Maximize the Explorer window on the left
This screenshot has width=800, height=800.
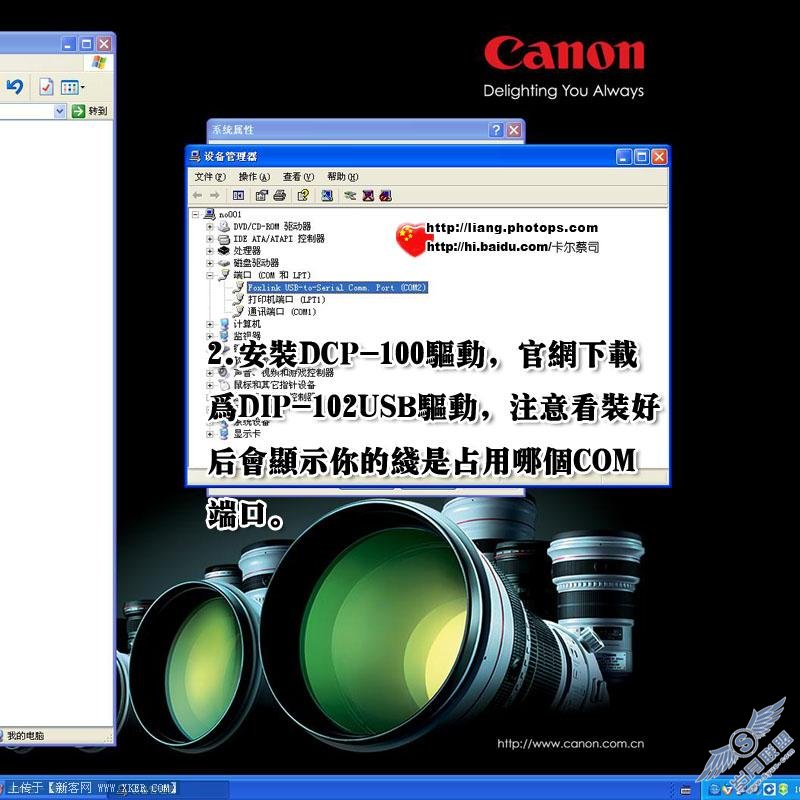point(86,44)
